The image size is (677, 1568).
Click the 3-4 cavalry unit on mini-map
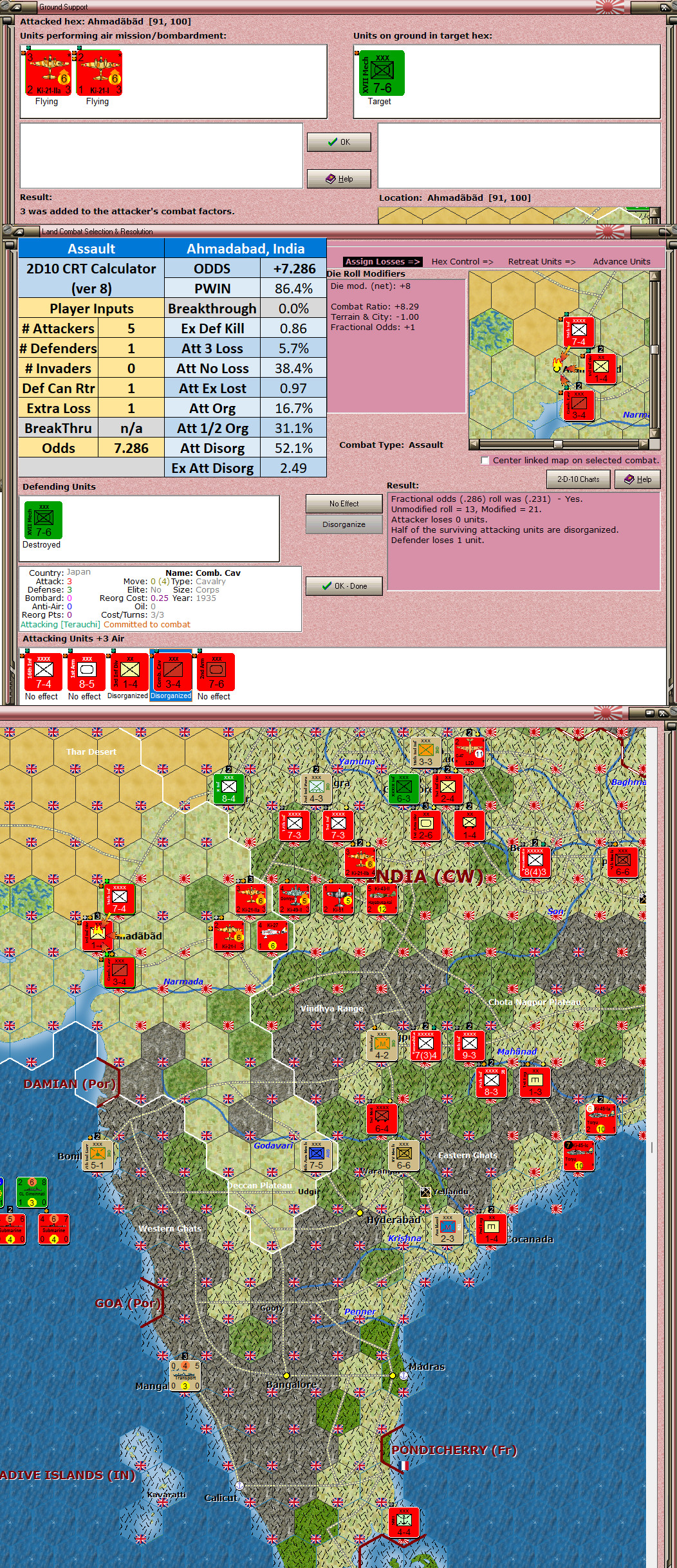[x=579, y=405]
